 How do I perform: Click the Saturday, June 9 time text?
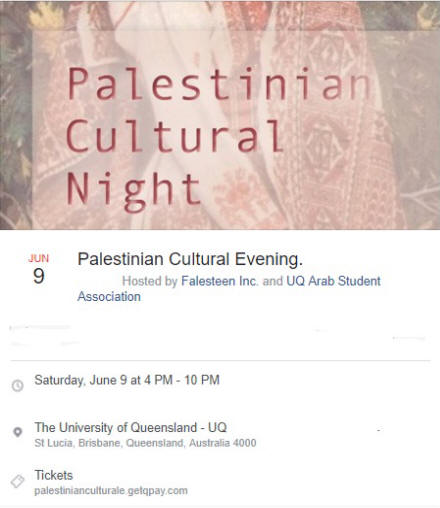tap(127, 380)
